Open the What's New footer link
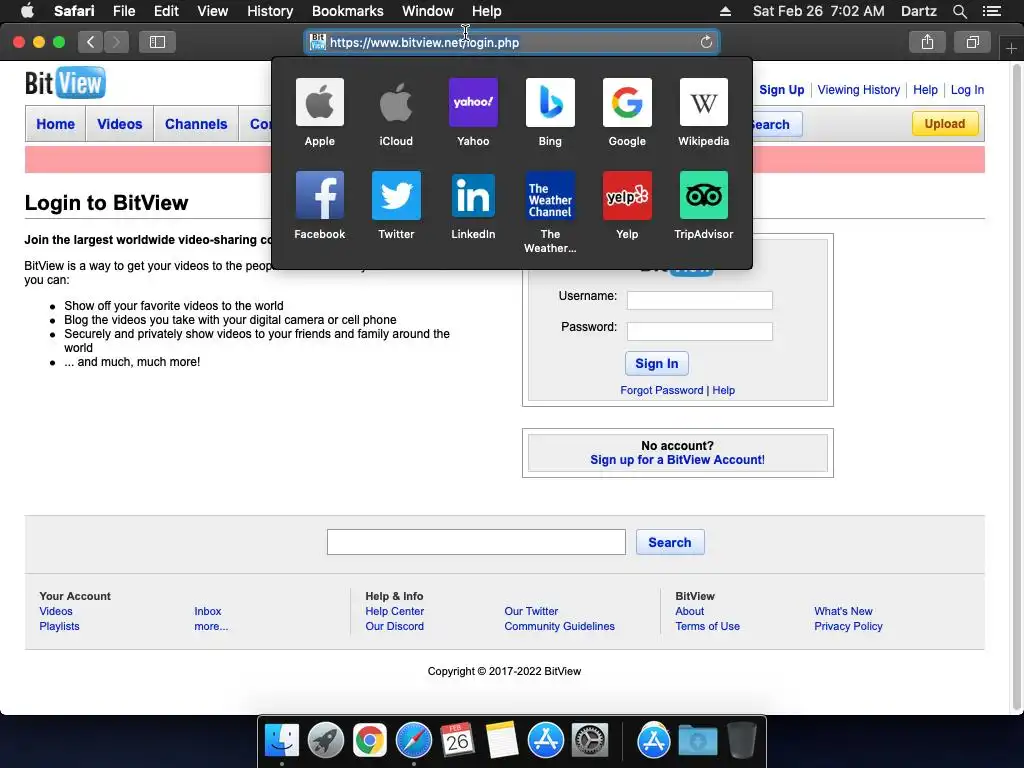This screenshot has width=1024, height=768. point(843,611)
